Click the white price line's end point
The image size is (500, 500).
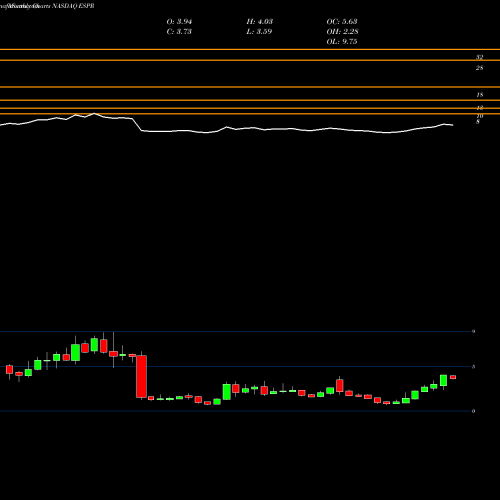coord(452,125)
